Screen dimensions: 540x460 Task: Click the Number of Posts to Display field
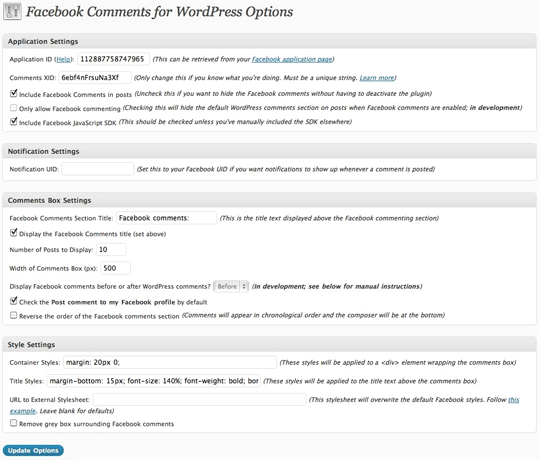(x=111, y=249)
